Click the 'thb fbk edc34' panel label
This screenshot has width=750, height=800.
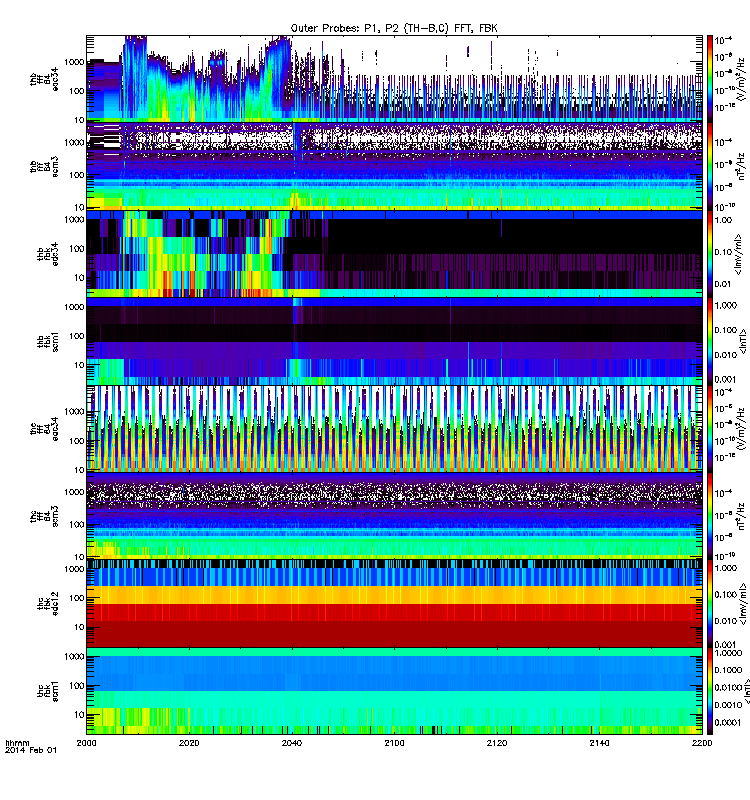(x=48, y=254)
